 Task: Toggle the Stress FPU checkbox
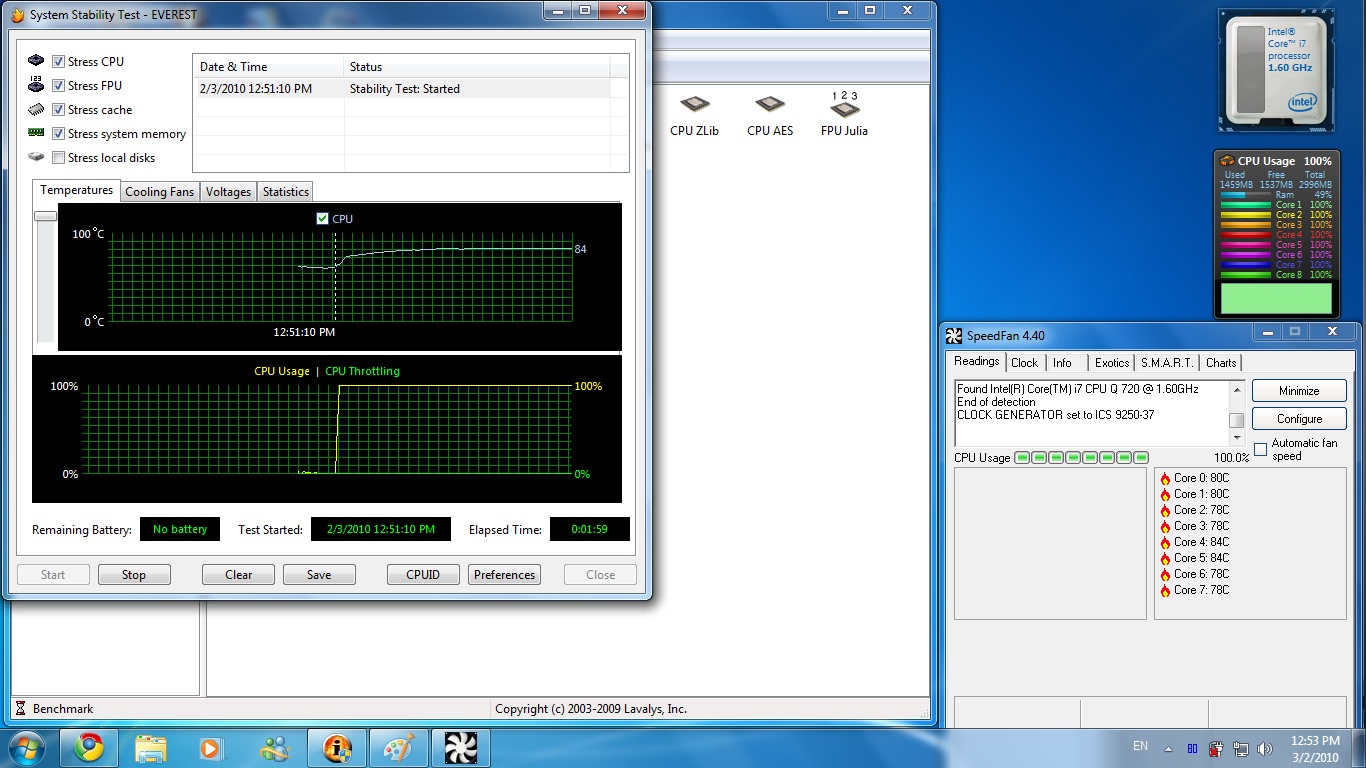(58, 85)
